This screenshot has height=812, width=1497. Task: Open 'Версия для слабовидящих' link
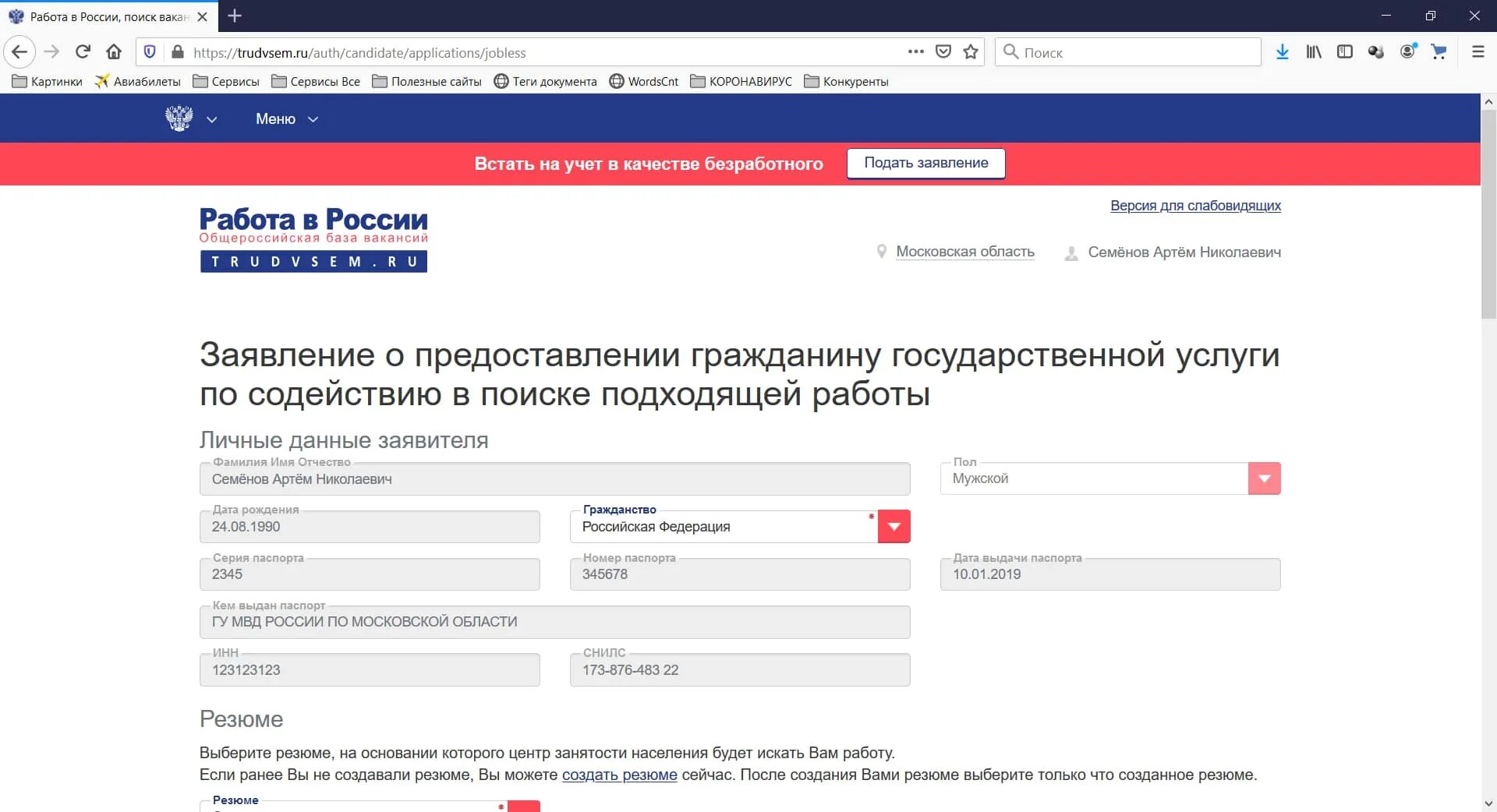[x=1195, y=206]
